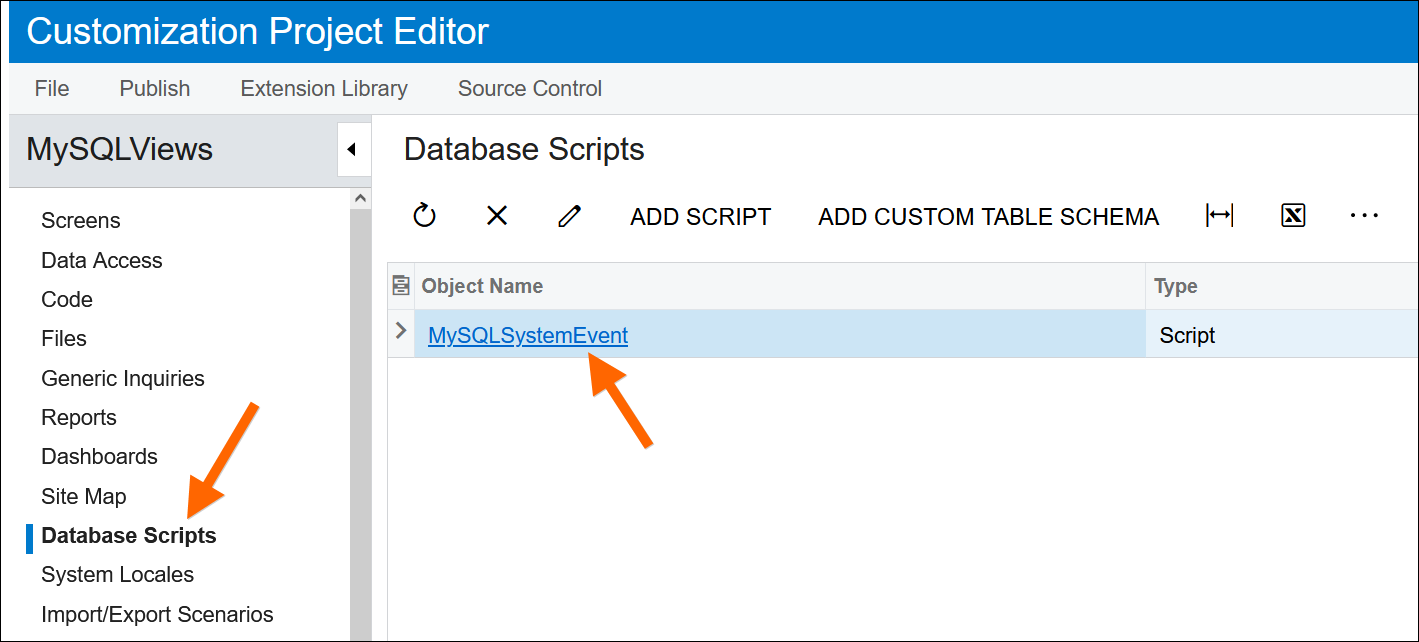Select Screens in the project tree
The image size is (1419, 642).
80,220
